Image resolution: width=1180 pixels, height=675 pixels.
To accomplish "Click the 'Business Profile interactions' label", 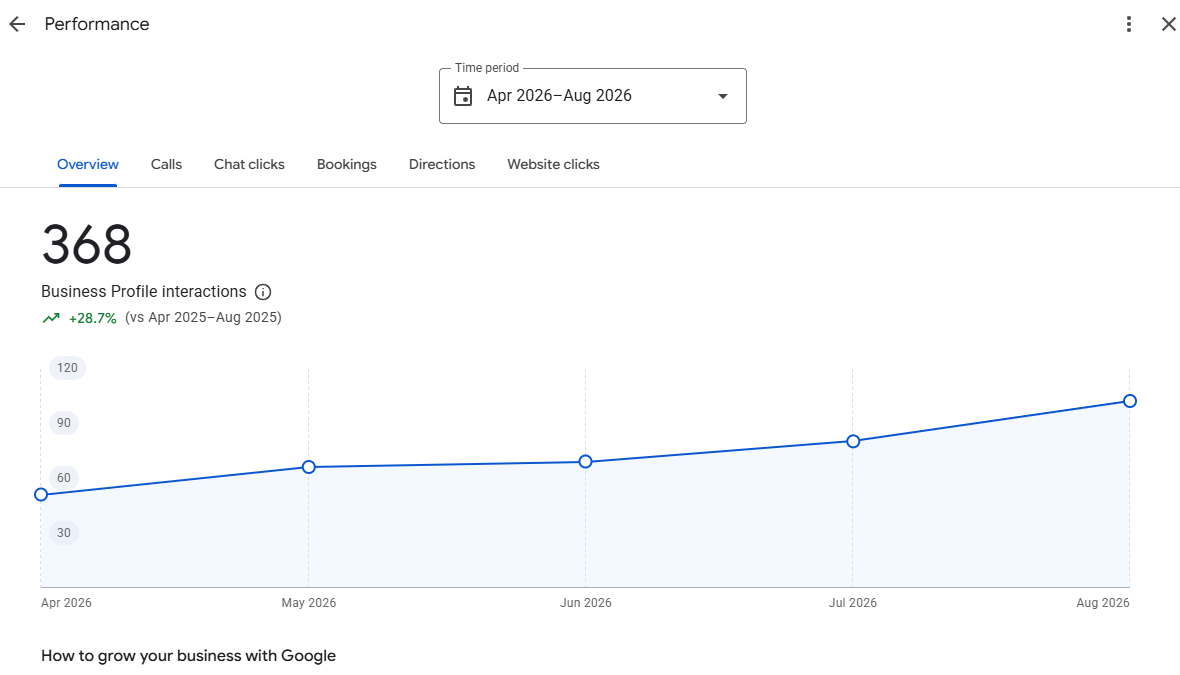I will click(144, 292).
